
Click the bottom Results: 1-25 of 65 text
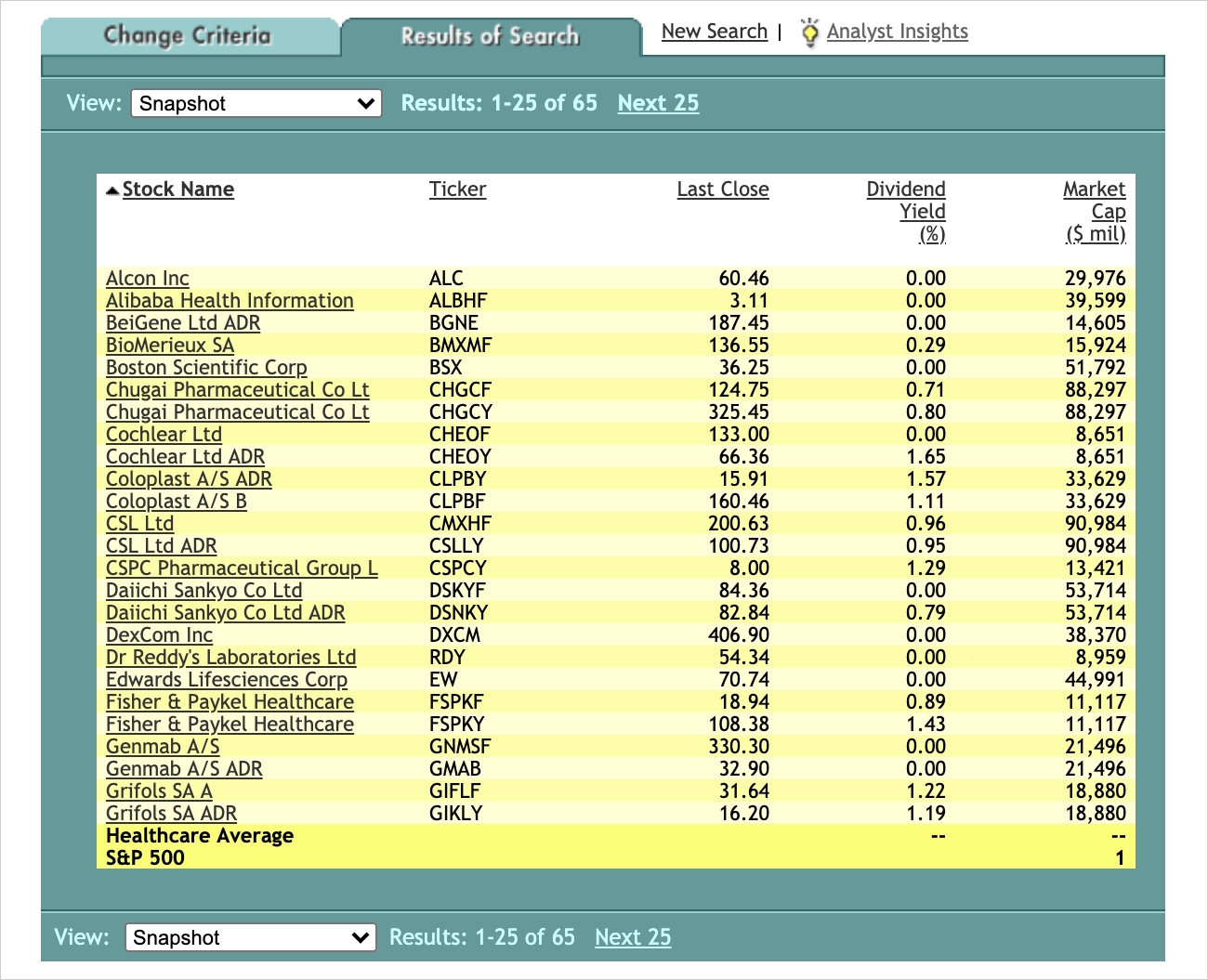pos(482,937)
